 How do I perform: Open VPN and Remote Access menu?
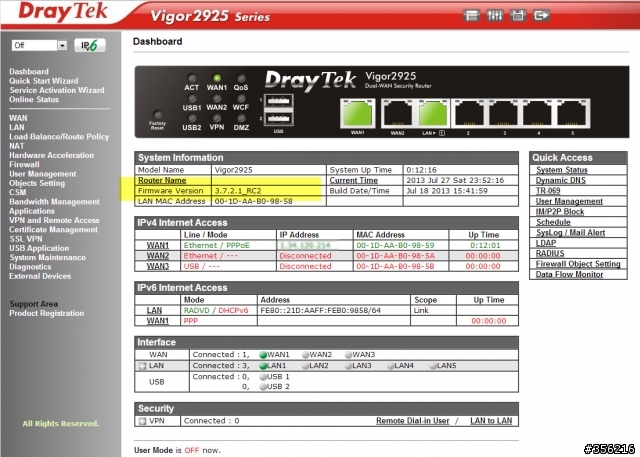(x=54, y=220)
